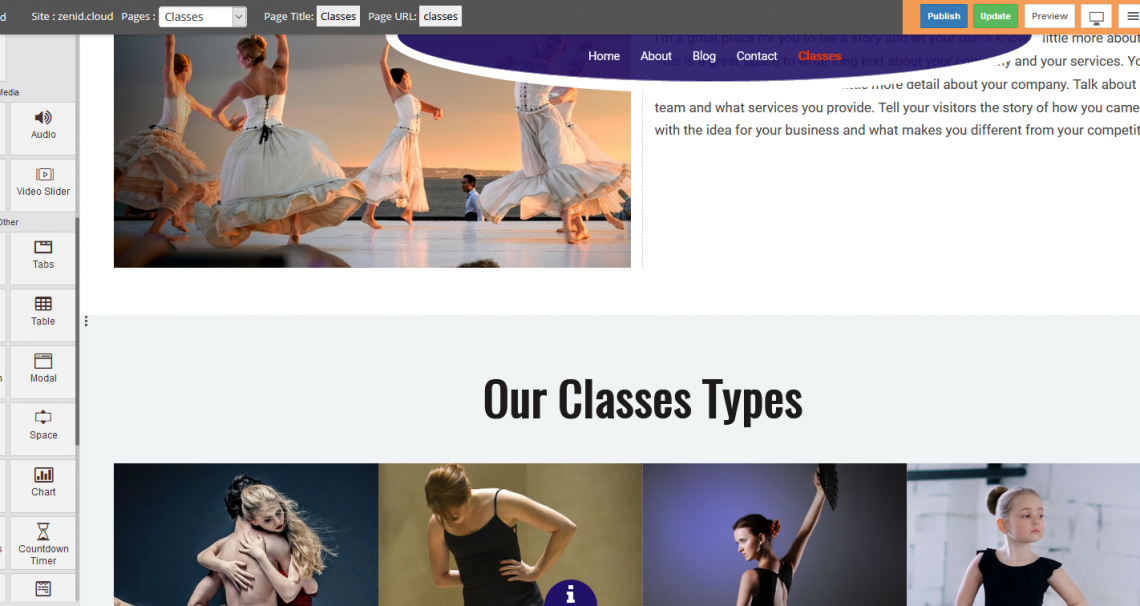Click the widget sidebar scrollbar
This screenshot has height=606, width=1140.
click(77, 331)
